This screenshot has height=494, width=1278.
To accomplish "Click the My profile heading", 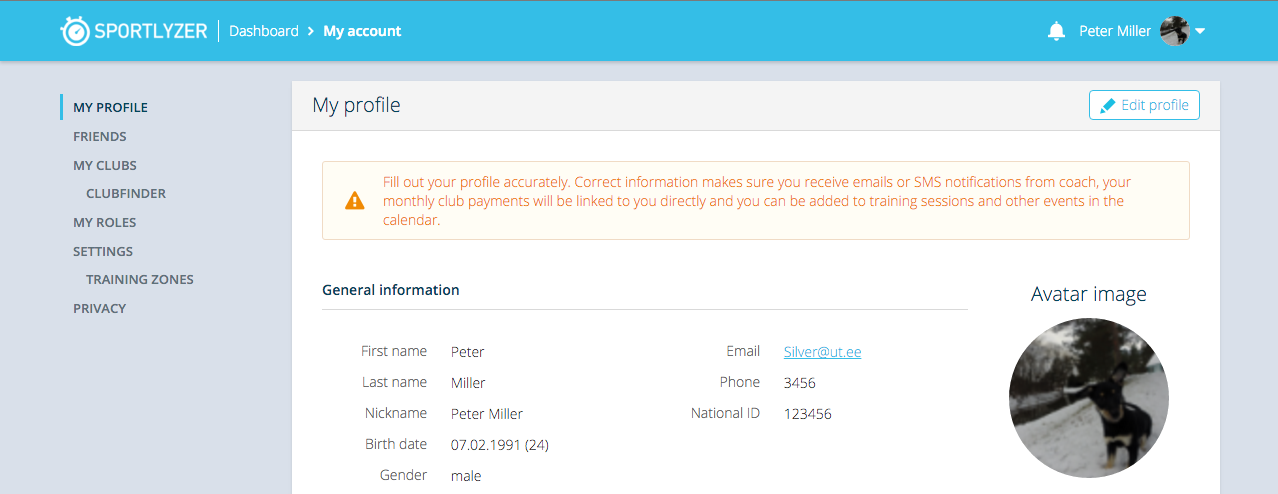I will (x=356, y=105).
